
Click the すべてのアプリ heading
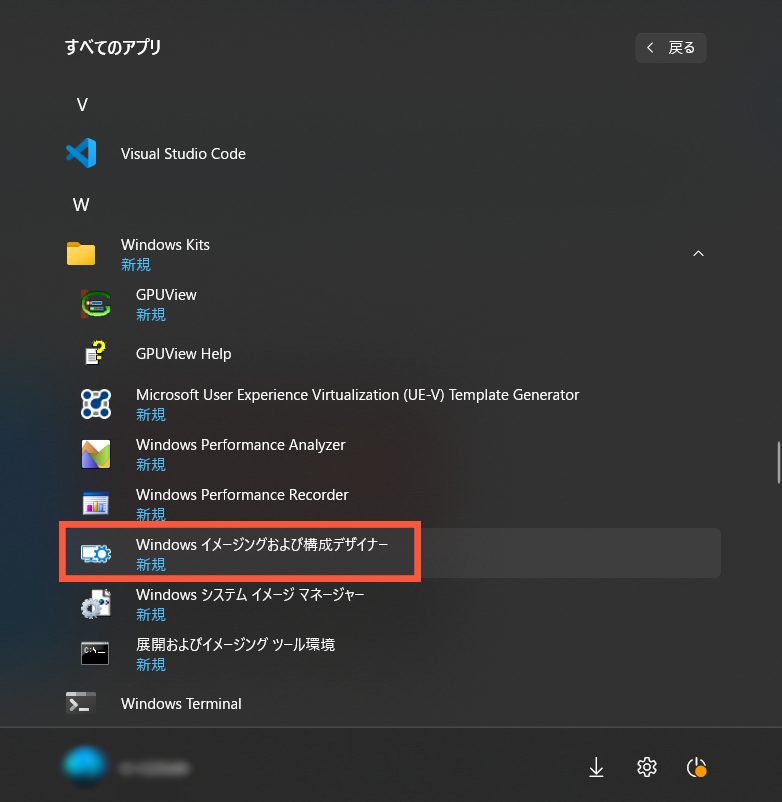113,47
